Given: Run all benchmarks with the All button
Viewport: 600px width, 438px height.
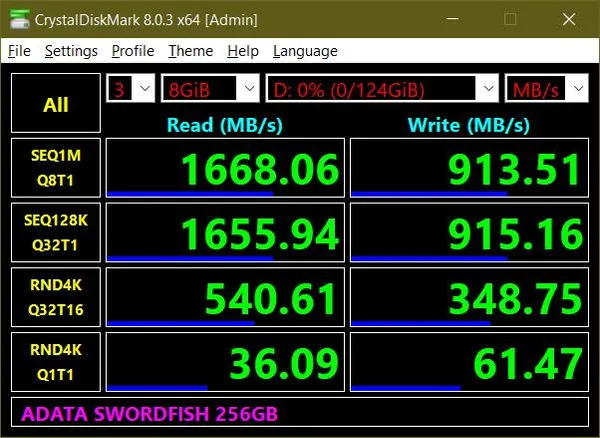Looking at the screenshot, I should (x=56, y=103).
